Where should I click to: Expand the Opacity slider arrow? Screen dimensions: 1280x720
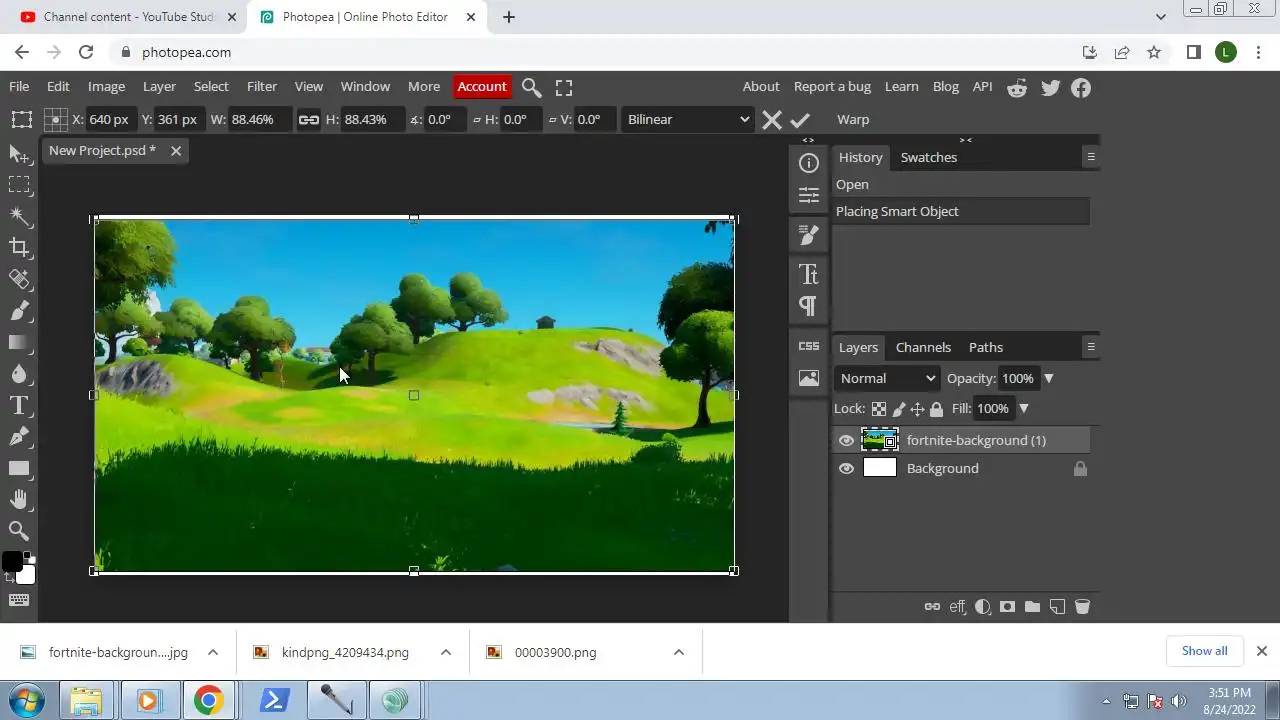[1049, 379]
